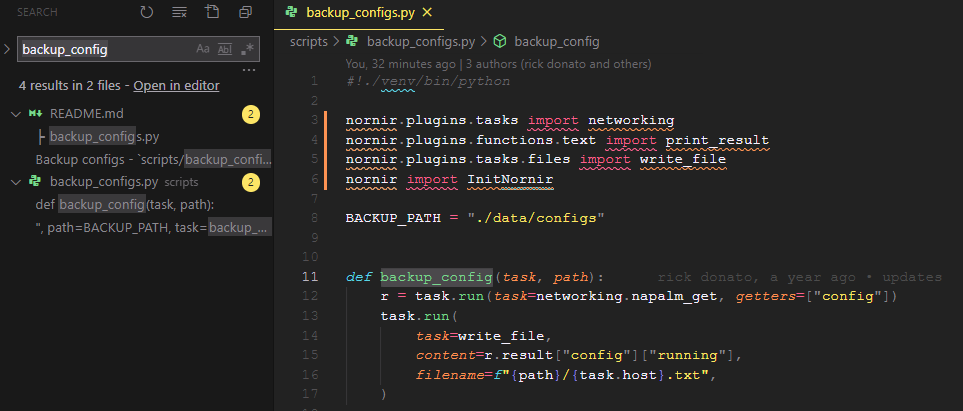Click README.md match count badge
This screenshot has width=963, height=411.
point(251,114)
